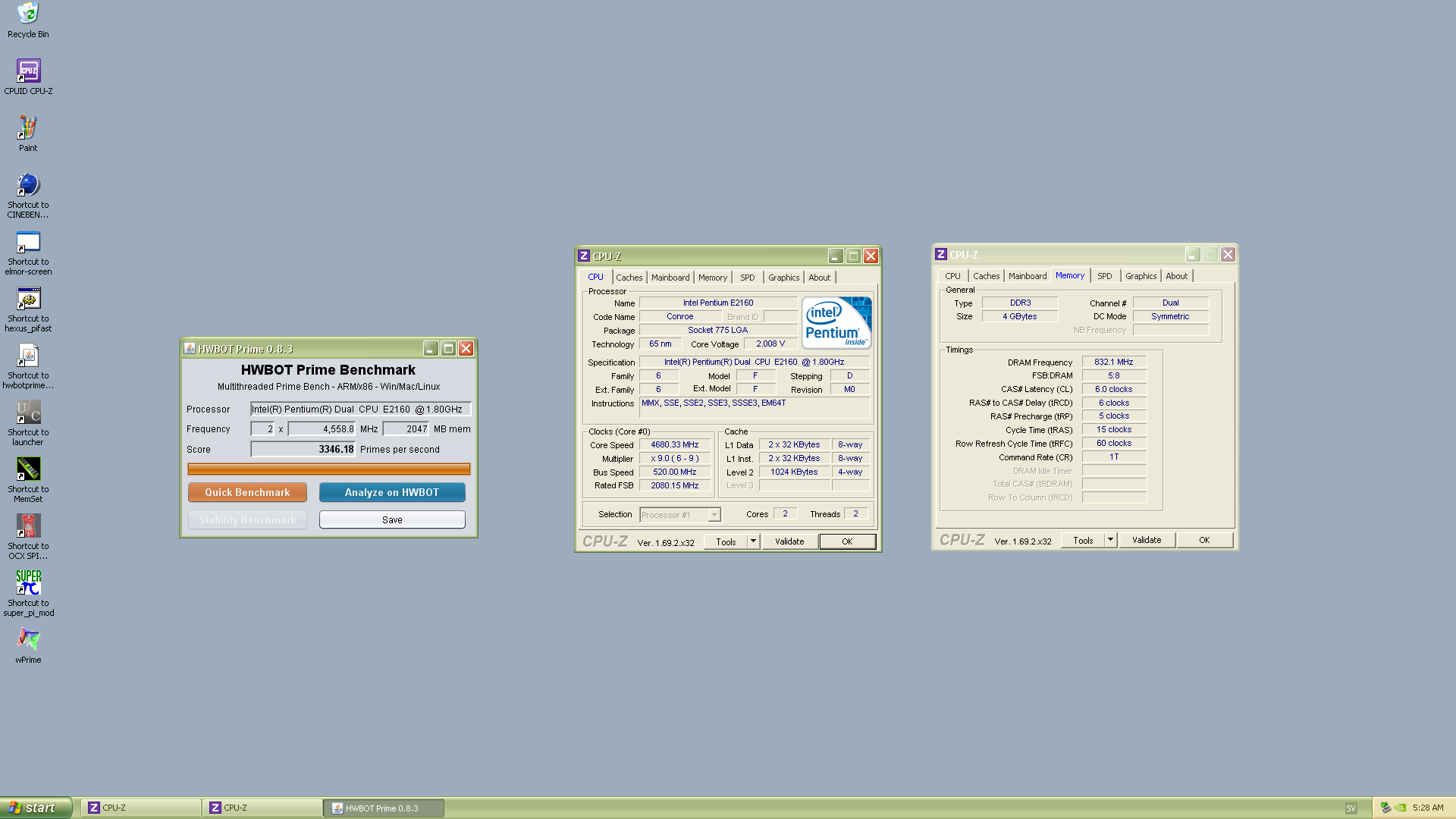
Task: Minimize the HWBOT Prime window
Action: click(x=431, y=348)
